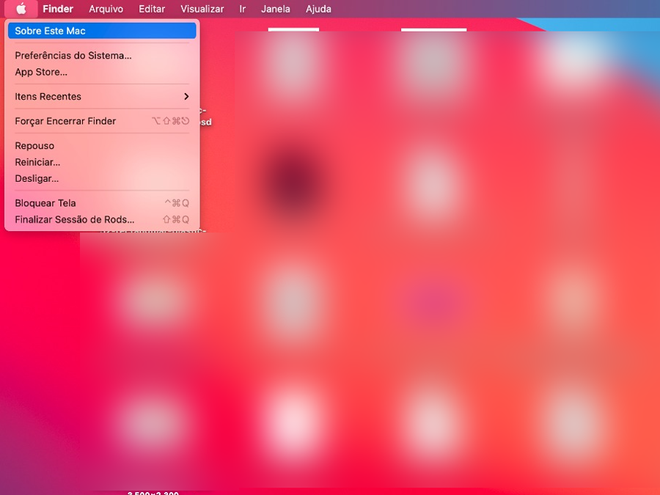The width and height of the screenshot is (660, 495).
Task: Open the Janela menu
Action: [276, 9]
